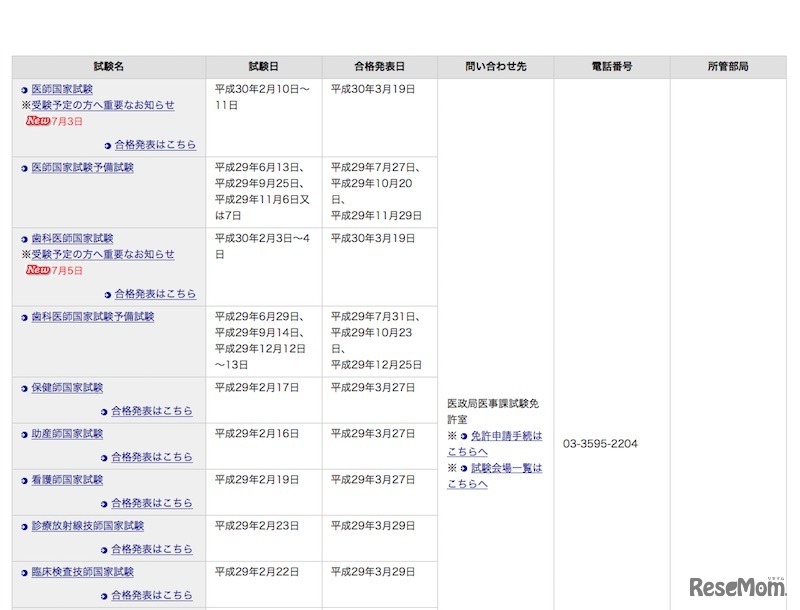
Task: Open the 助産師国家試験 link
Action: pos(65,434)
